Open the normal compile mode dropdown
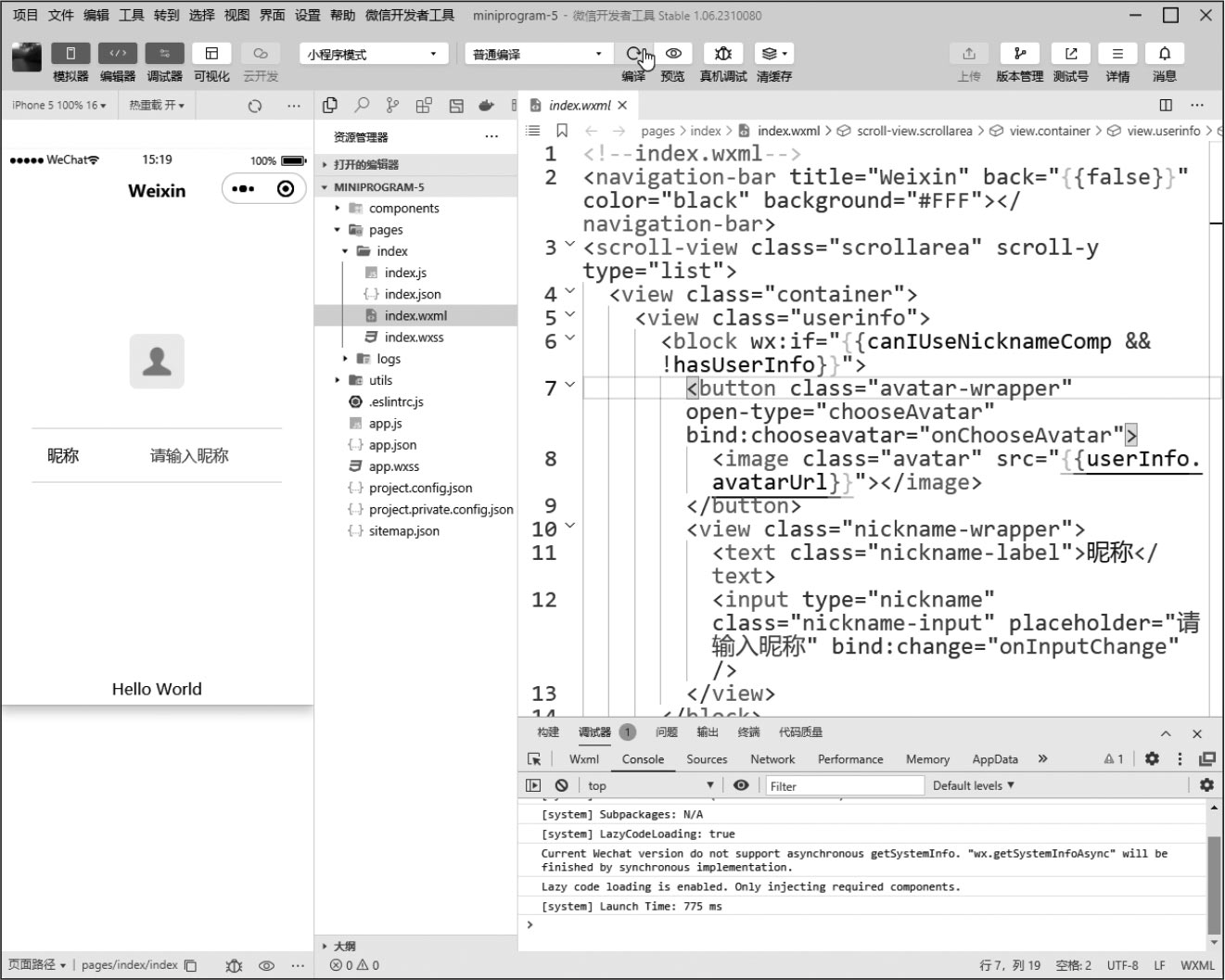 (x=539, y=54)
